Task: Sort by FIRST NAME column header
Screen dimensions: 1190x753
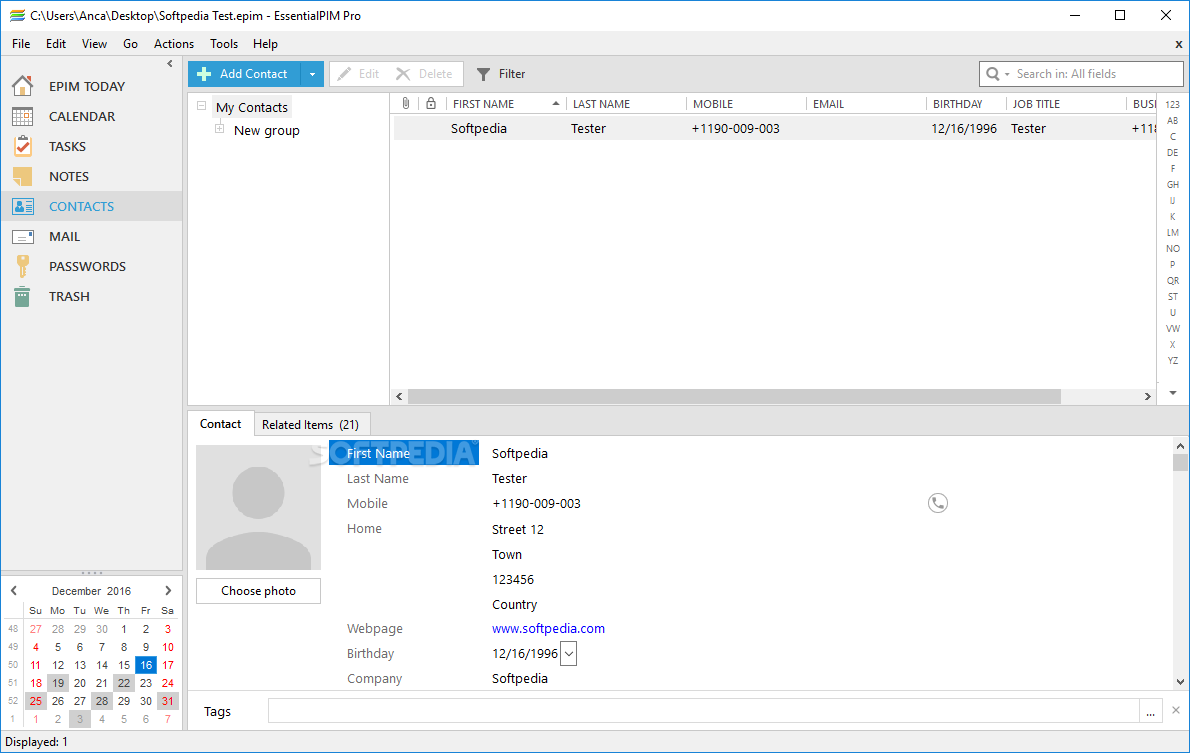Action: [505, 104]
